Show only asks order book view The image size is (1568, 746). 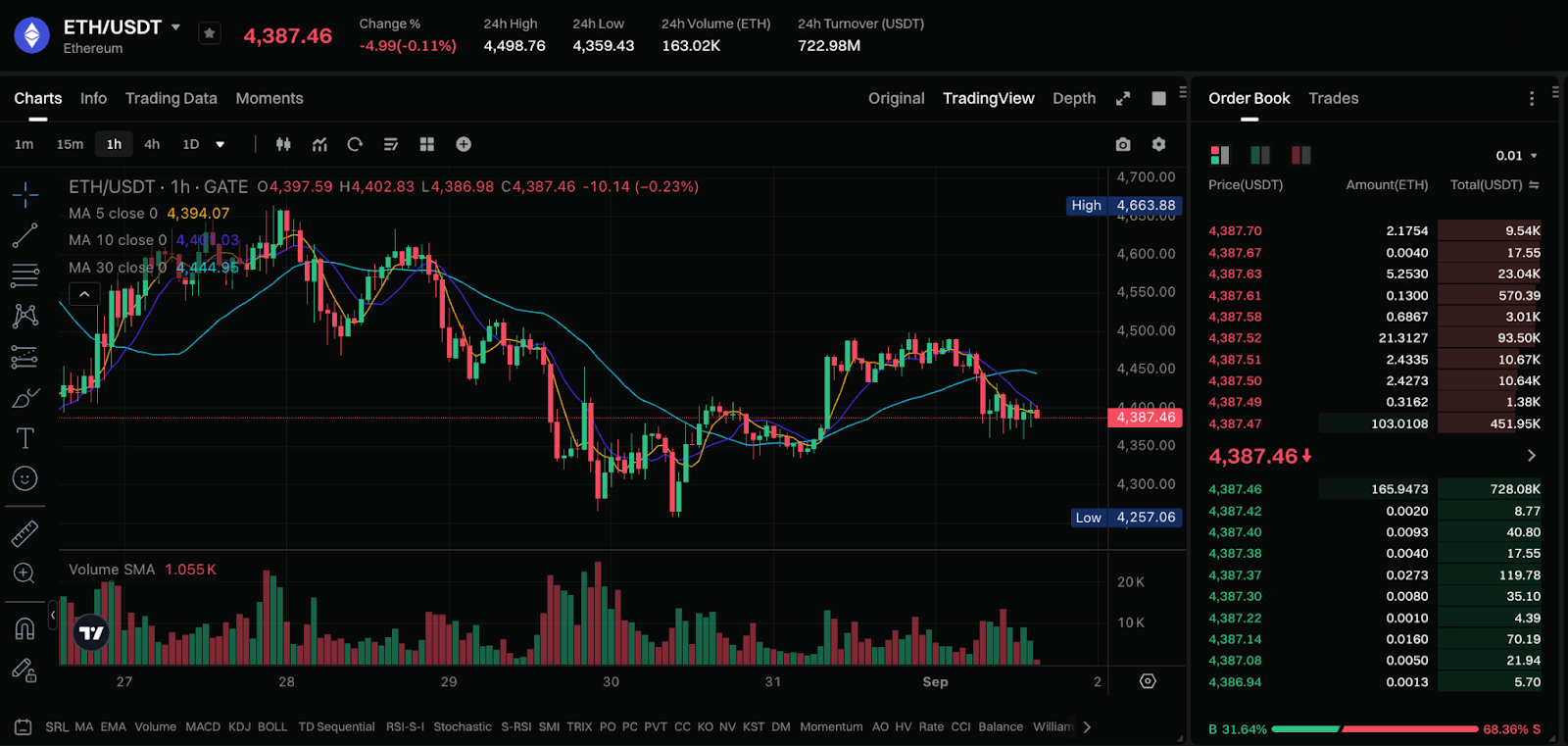tap(1300, 155)
